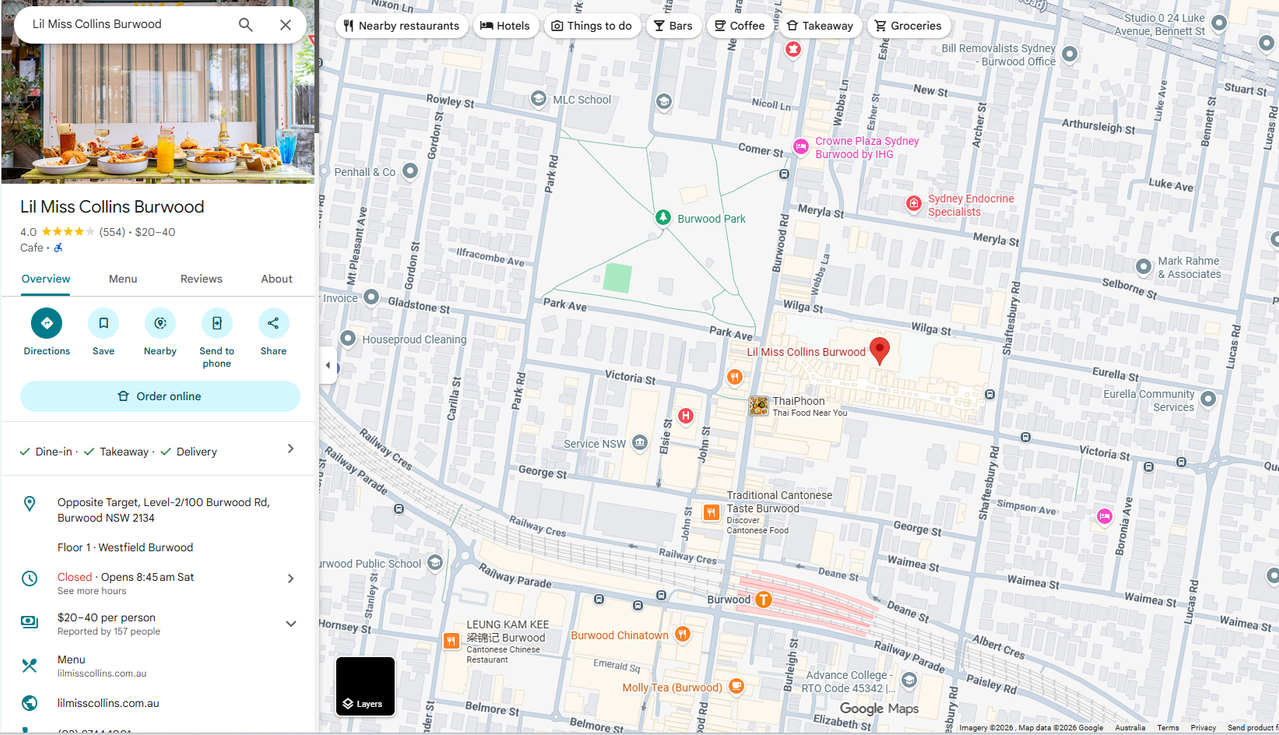Switch to the About tab
This screenshot has height=735, width=1279.
277,279
